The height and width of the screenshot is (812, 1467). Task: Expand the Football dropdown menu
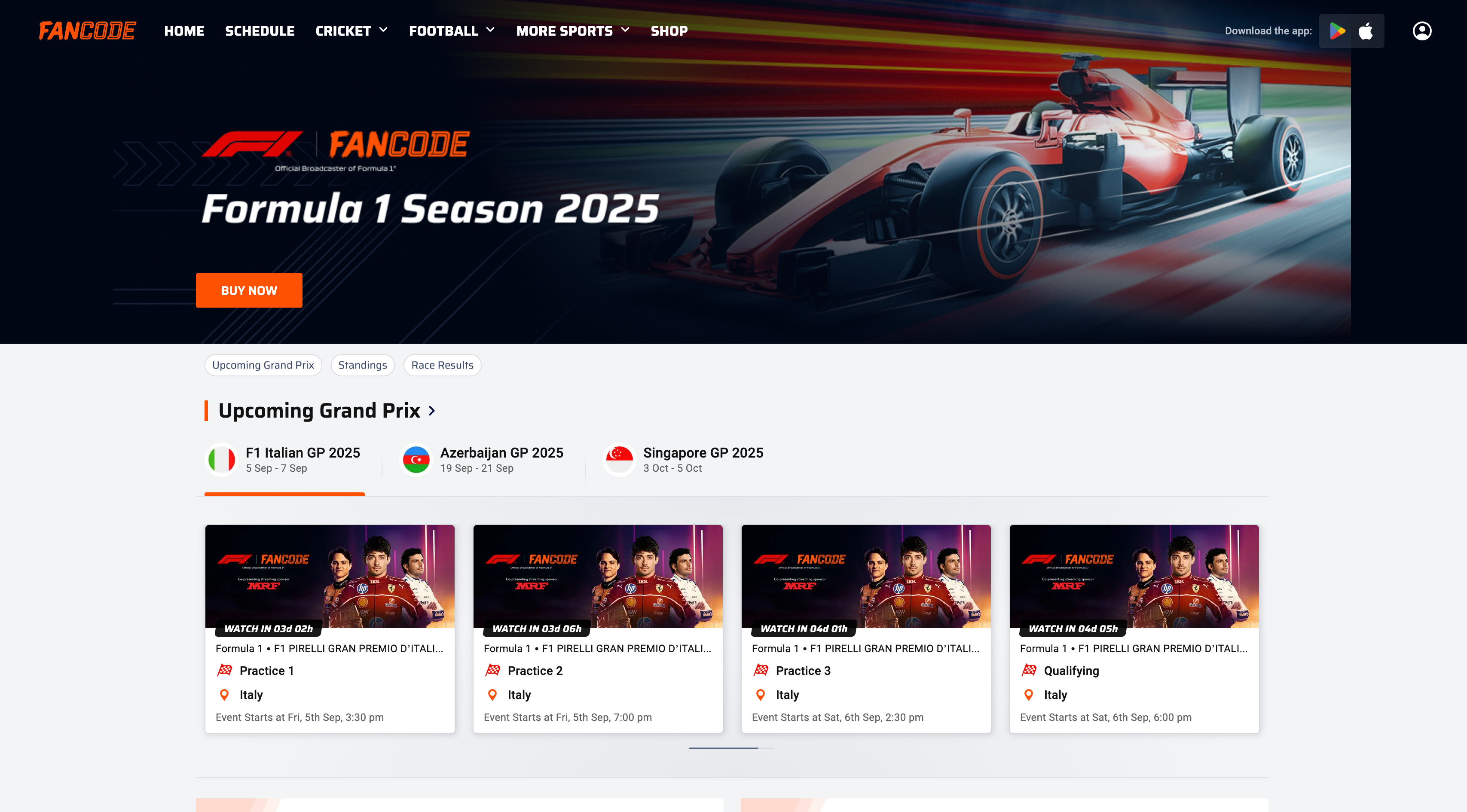coord(452,31)
